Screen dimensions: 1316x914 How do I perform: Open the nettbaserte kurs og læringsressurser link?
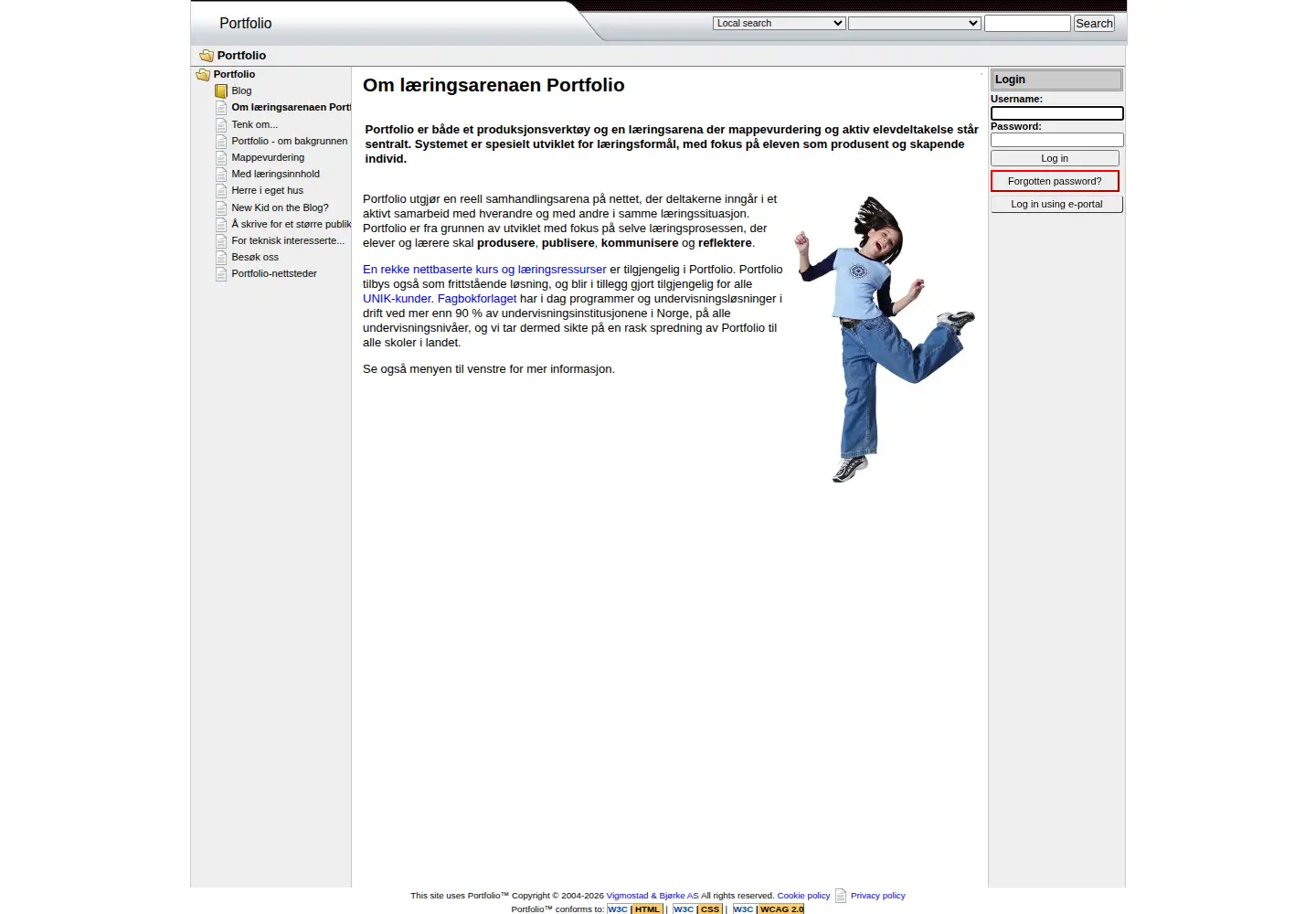click(x=484, y=270)
